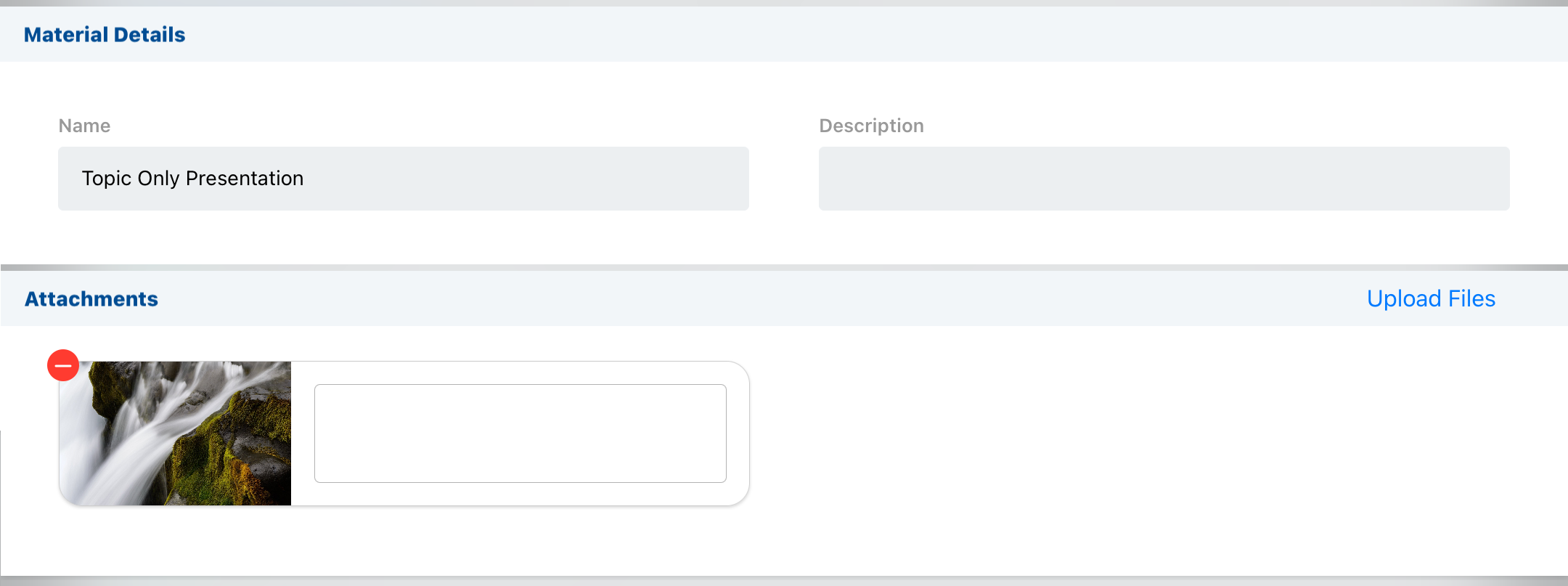1568x586 pixels.
Task: Select the Material Details heading
Action: pyautogui.click(x=105, y=34)
